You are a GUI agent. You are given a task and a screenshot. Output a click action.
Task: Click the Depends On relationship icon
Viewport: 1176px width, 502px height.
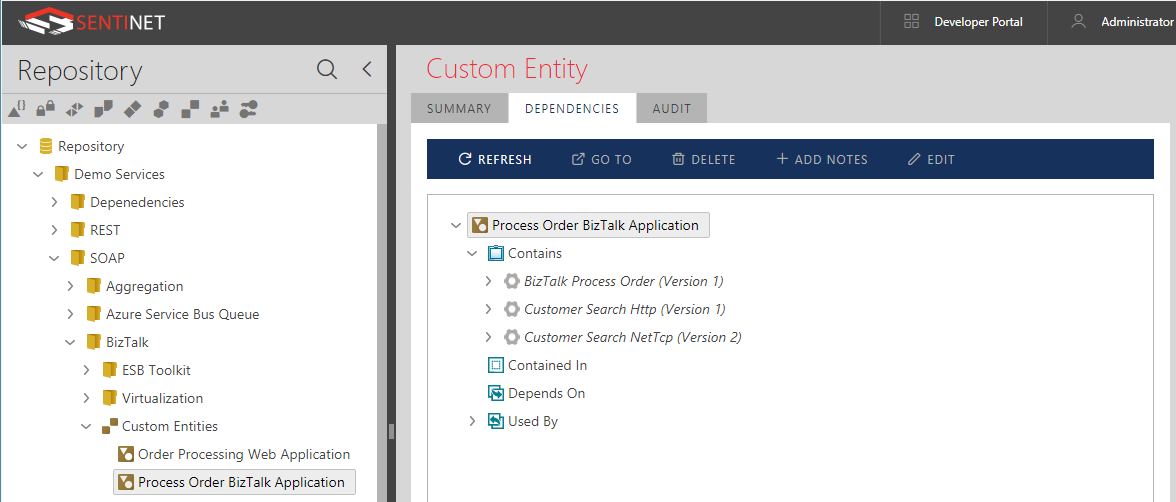(x=495, y=393)
